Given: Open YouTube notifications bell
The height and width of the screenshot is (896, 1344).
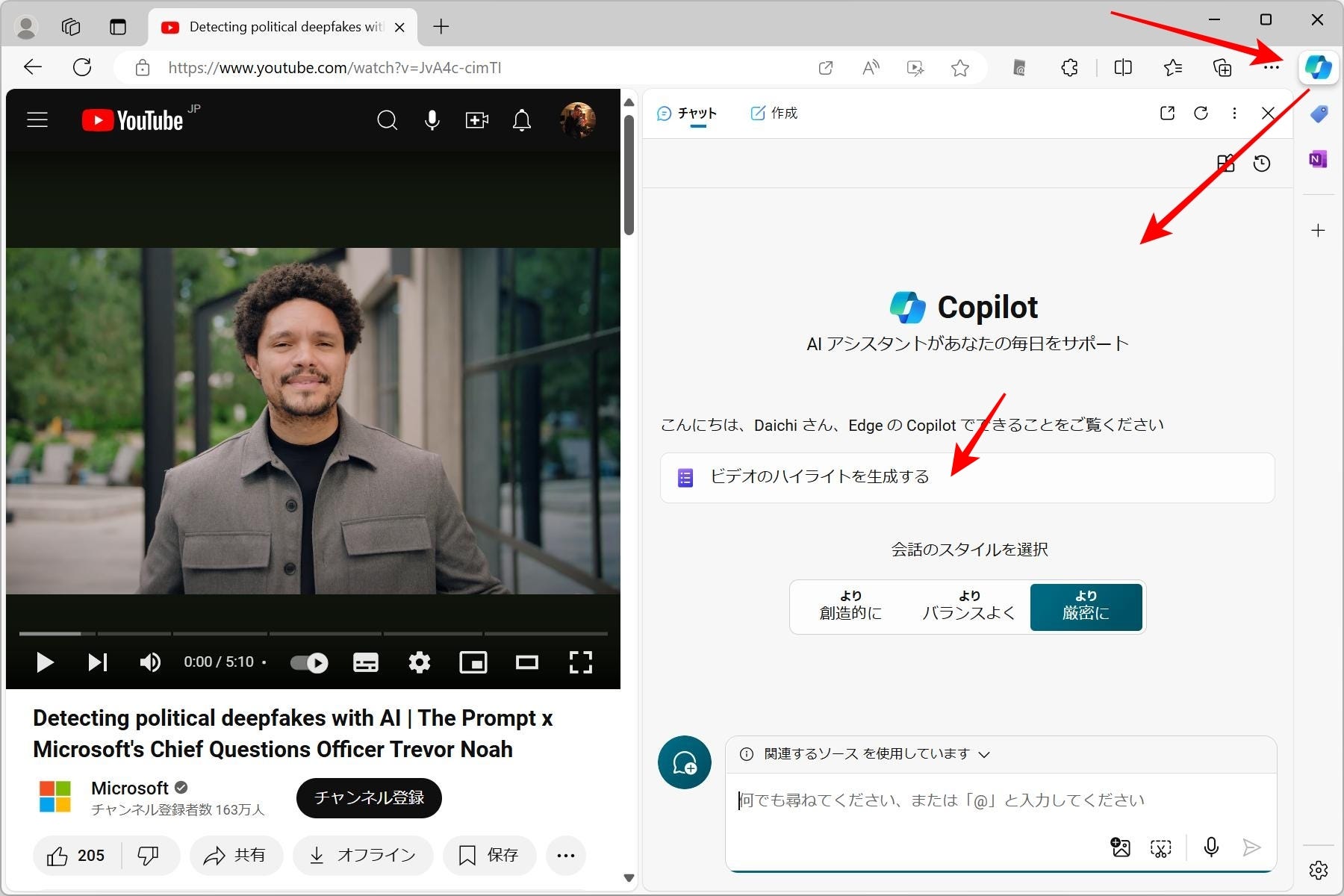Looking at the screenshot, I should [x=522, y=120].
